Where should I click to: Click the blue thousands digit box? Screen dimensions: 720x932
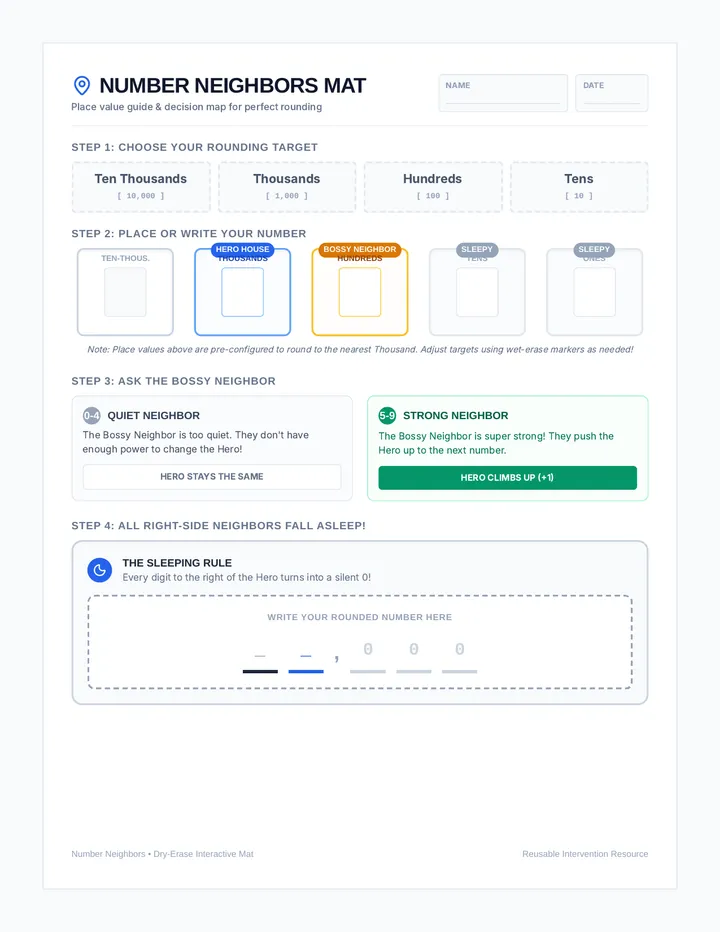[243, 292]
